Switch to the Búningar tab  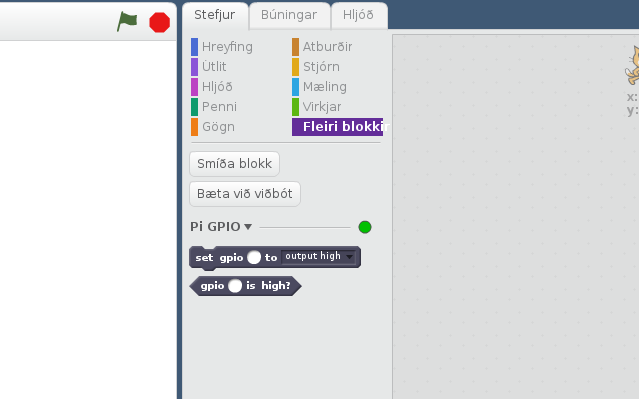click(x=289, y=15)
